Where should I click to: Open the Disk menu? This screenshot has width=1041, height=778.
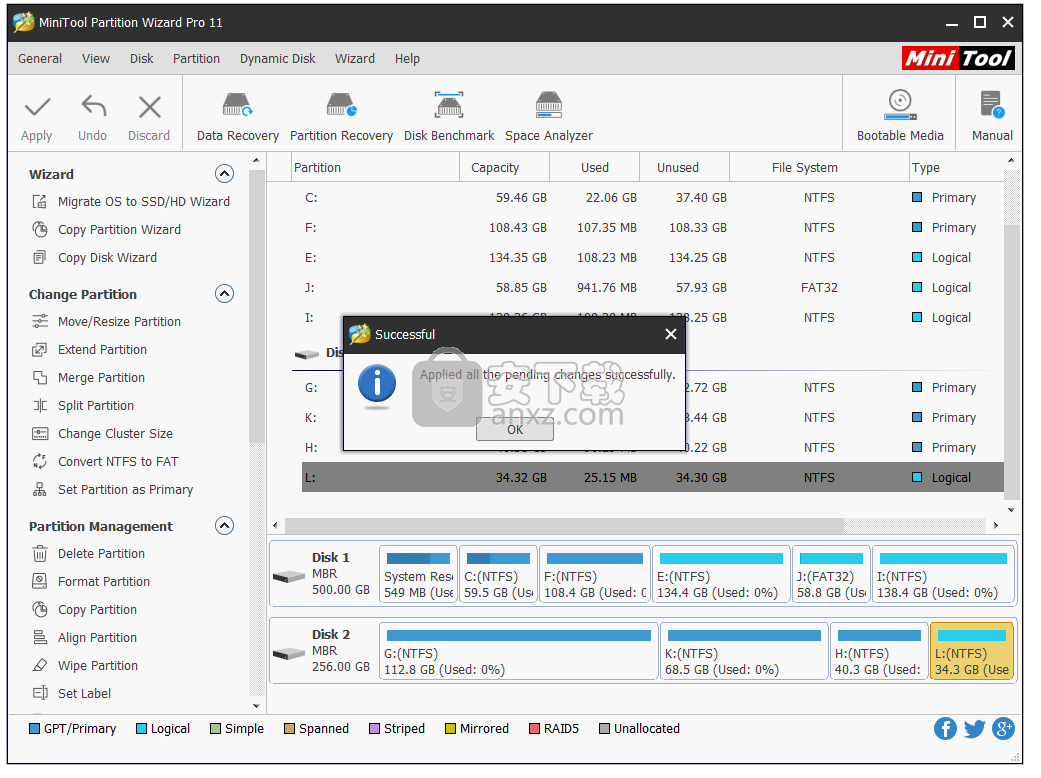(141, 58)
